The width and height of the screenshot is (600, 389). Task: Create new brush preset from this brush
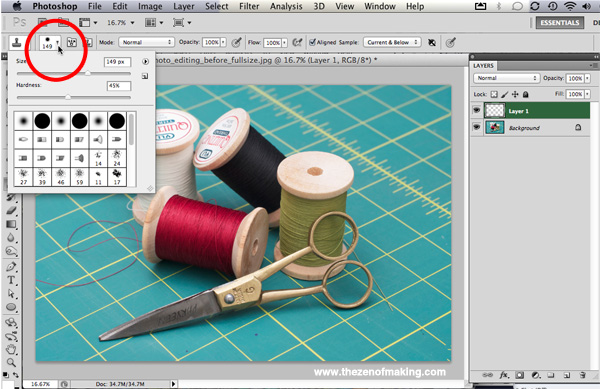tap(145, 76)
